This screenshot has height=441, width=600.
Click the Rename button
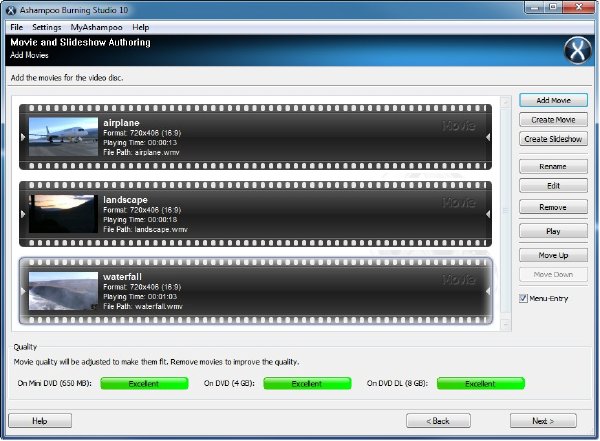pyautogui.click(x=553, y=167)
